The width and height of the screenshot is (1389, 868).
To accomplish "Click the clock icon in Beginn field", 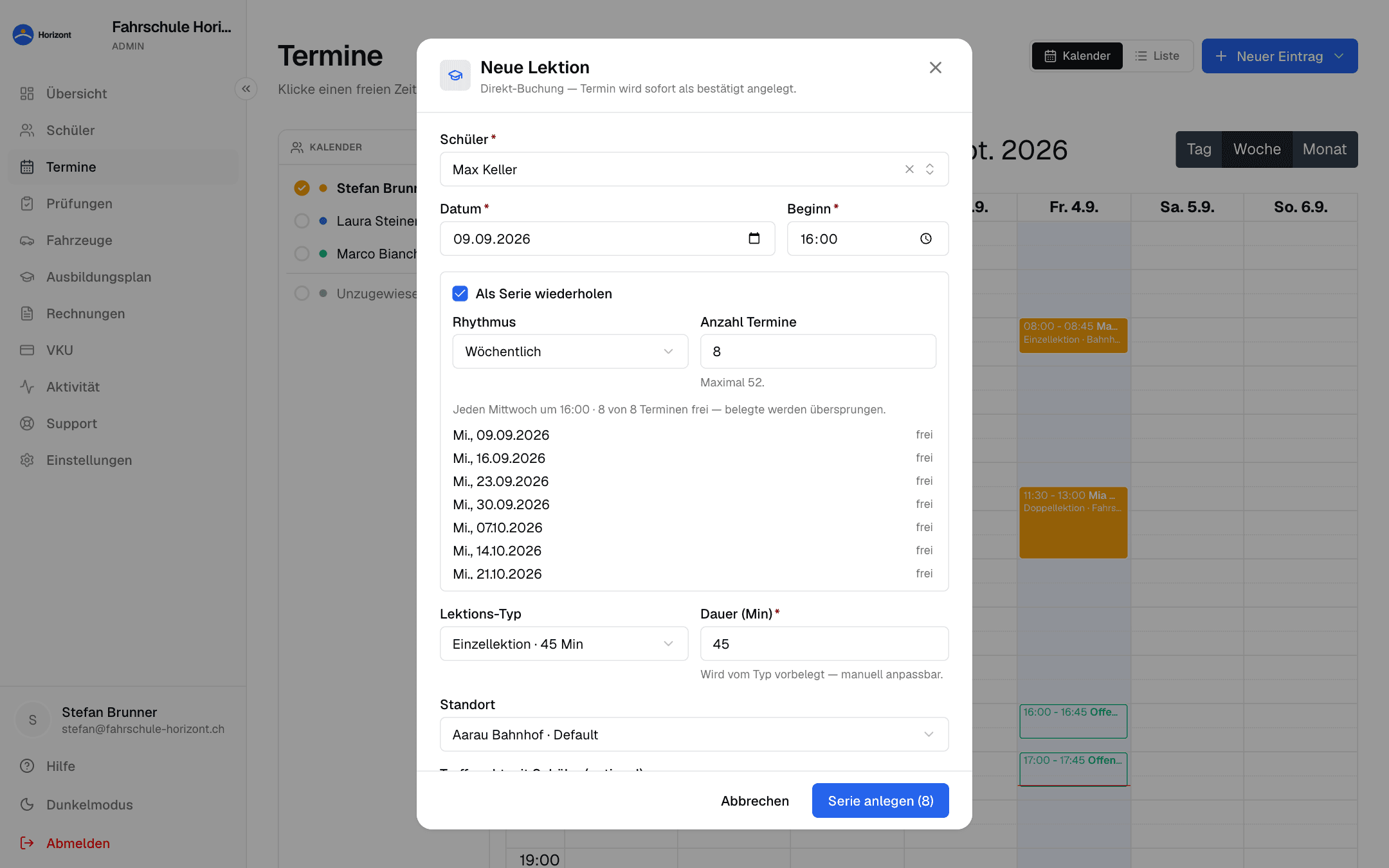I will coord(926,239).
